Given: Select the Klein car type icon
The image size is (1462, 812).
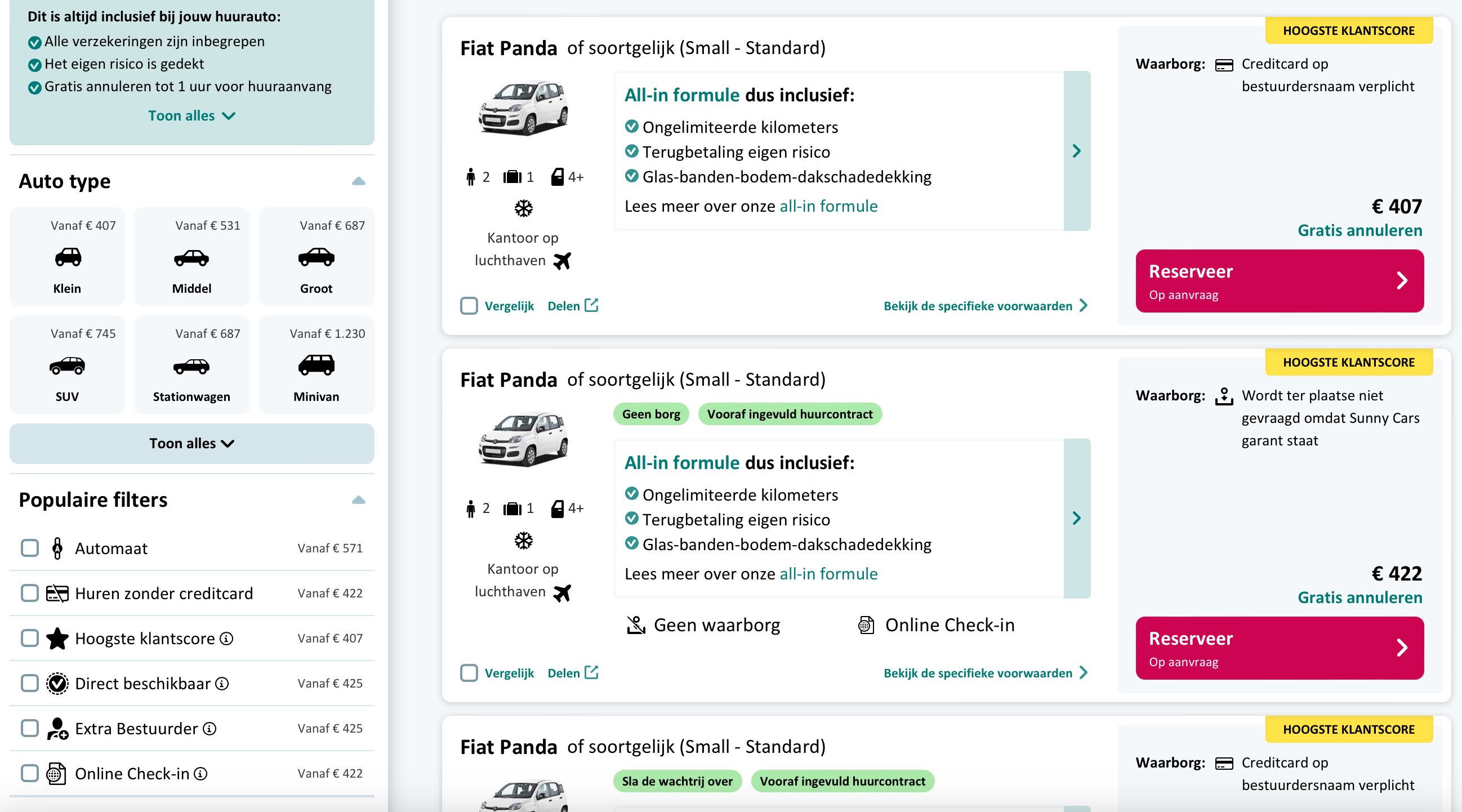Looking at the screenshot, I should 68,257.
